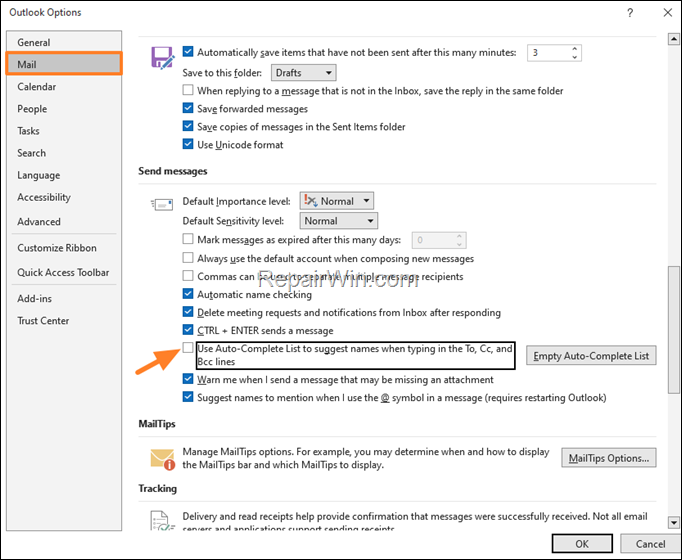Uncheck Delete meeting requests after responding
Viewport: 682px width, 560px height.
(x=188, y=312)
